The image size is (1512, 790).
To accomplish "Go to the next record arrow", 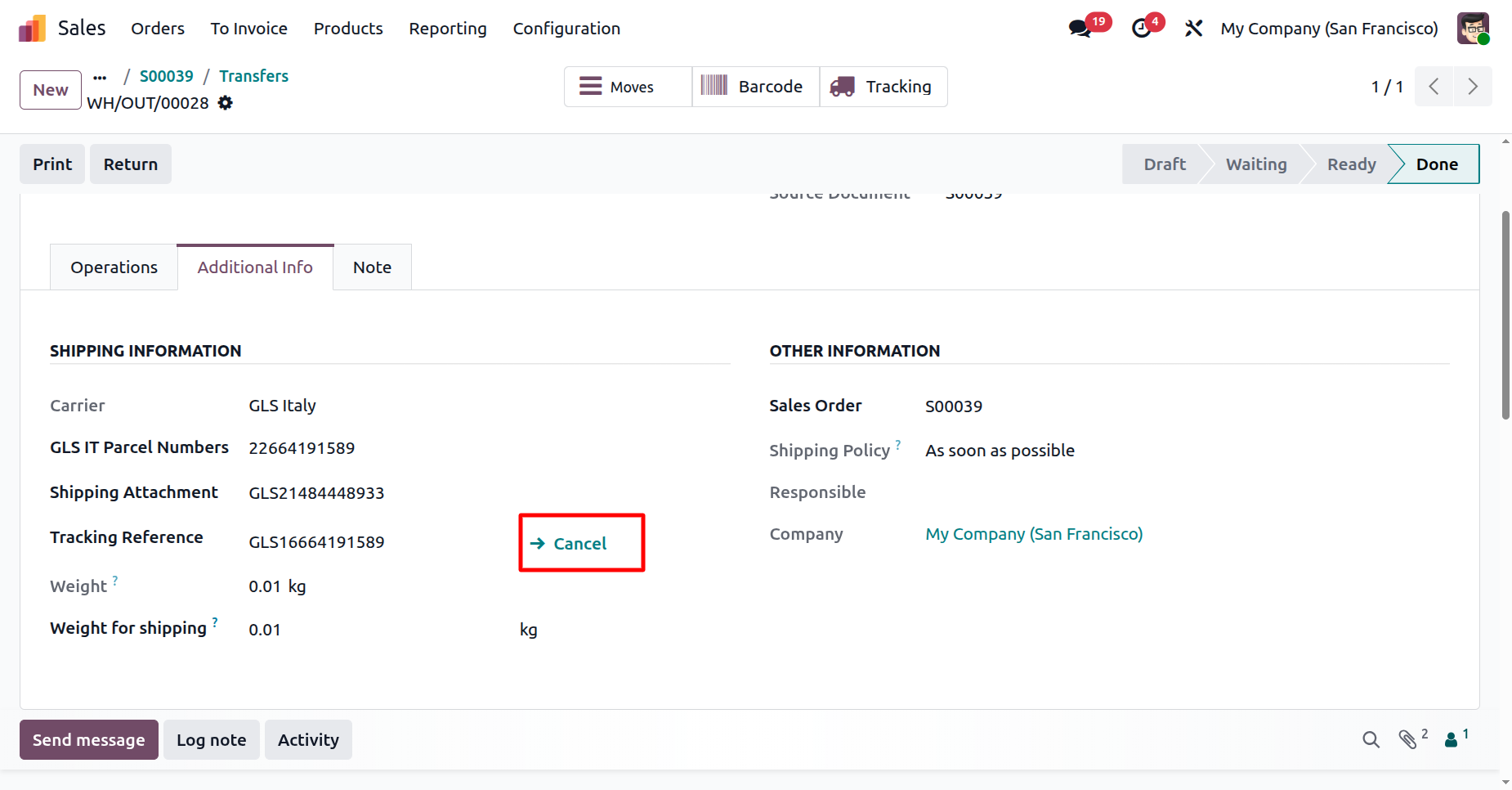I will coord(1473,87).
